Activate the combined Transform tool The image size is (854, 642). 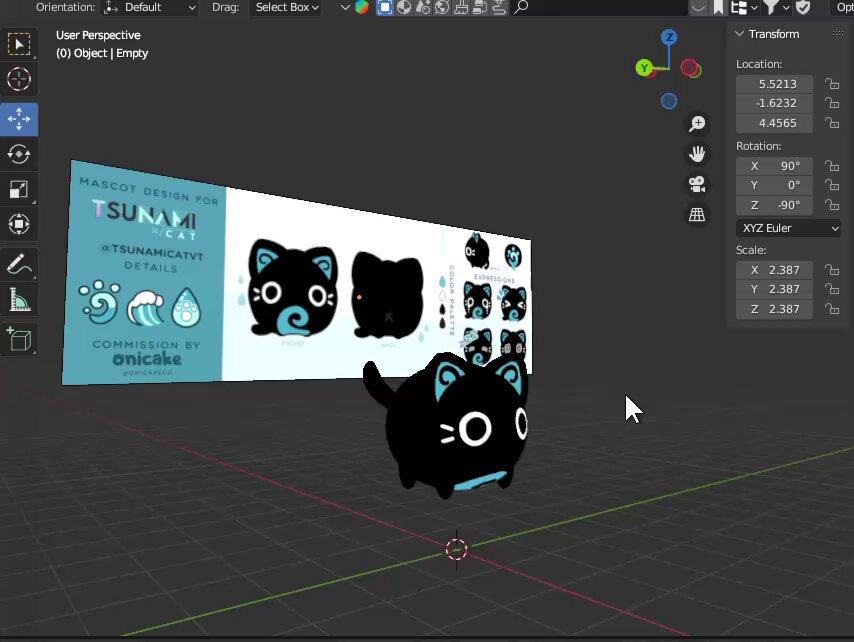[19, 224]
